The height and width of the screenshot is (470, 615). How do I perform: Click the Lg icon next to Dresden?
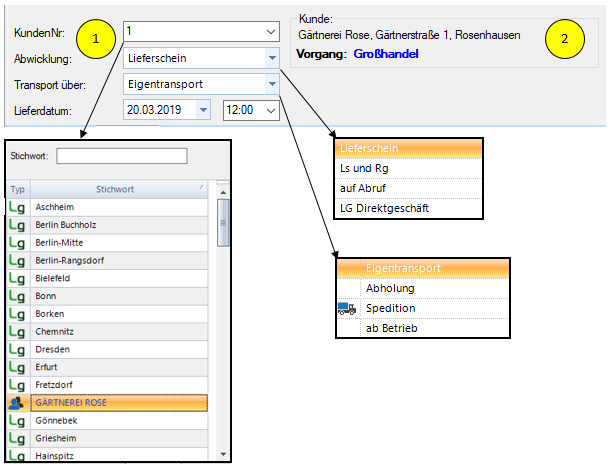click(x=17, y=351)
